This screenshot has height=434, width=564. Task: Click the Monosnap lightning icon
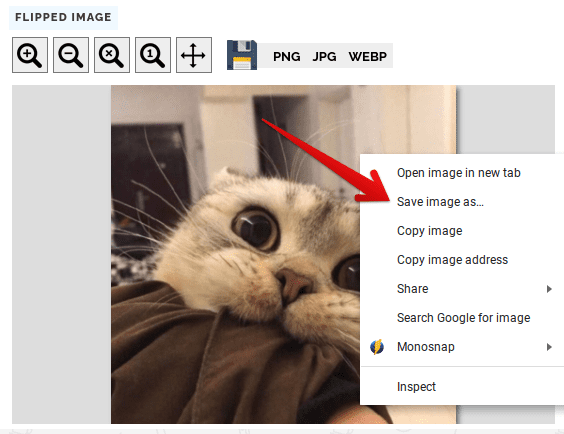[377, 347]
